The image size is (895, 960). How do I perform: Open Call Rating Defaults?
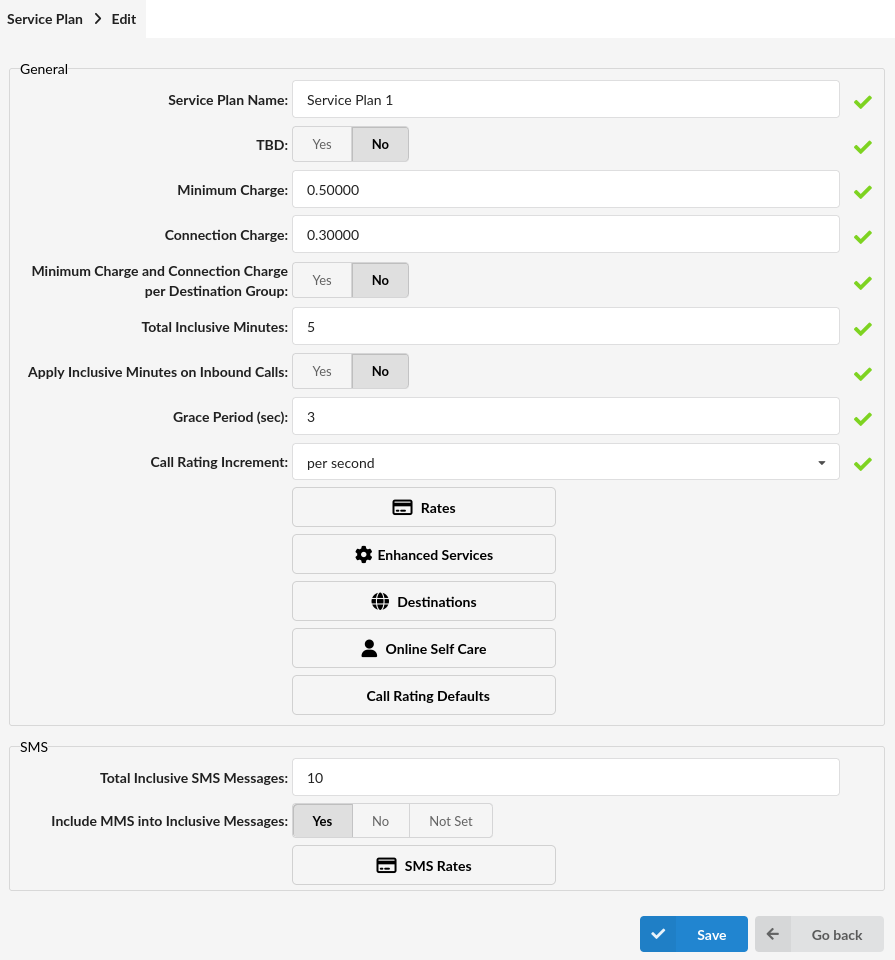pyautogui.click(x=424, y=696)
